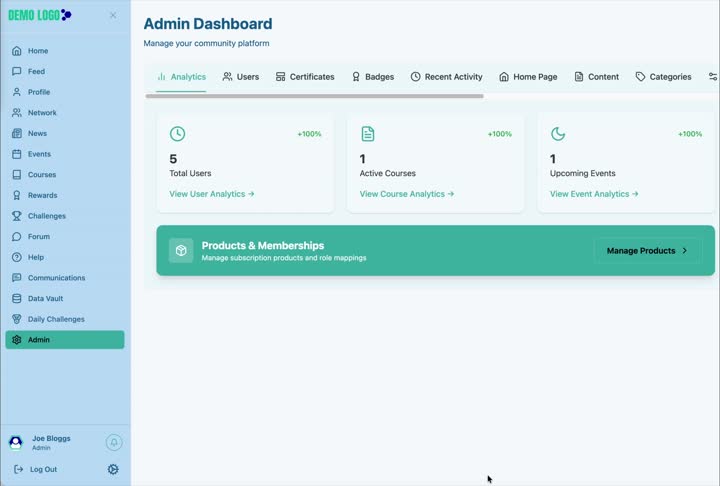The height and width of the screenshot is (486, 720).
Task: Click the Joe Bloggs user name
Action: pyautogui.click(x=51, y=439)
